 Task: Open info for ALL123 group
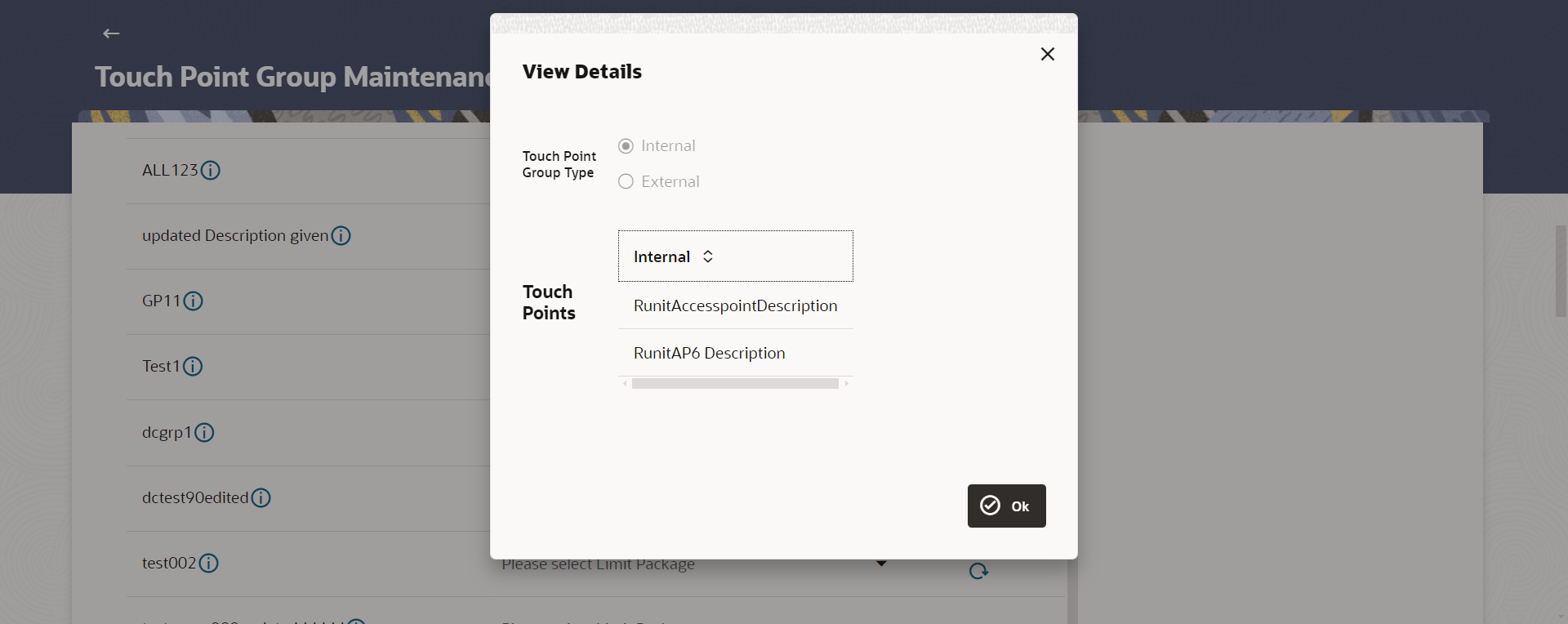tap(211, 170)
